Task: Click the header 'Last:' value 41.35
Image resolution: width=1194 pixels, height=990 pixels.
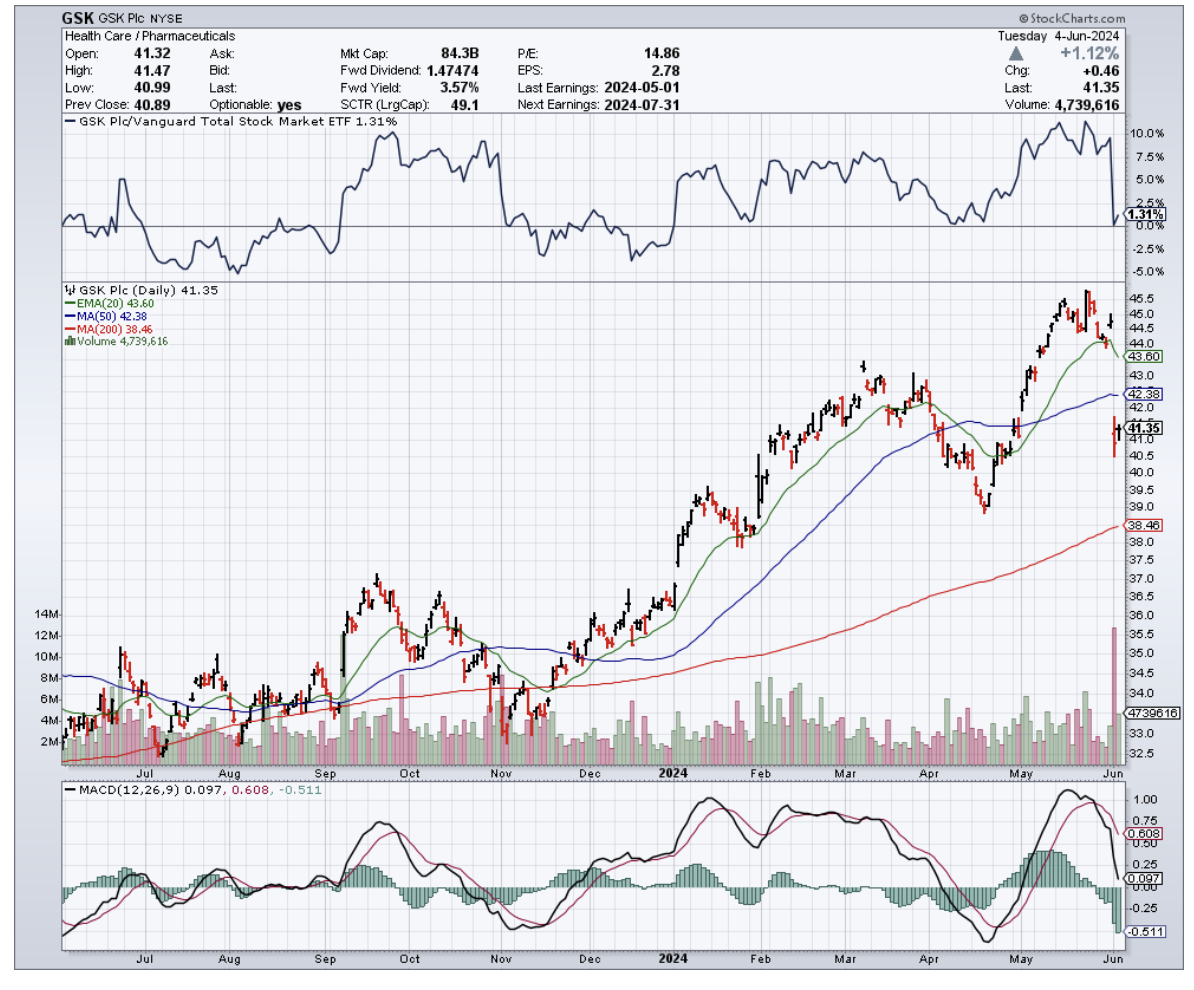Action: [1101, 88]
